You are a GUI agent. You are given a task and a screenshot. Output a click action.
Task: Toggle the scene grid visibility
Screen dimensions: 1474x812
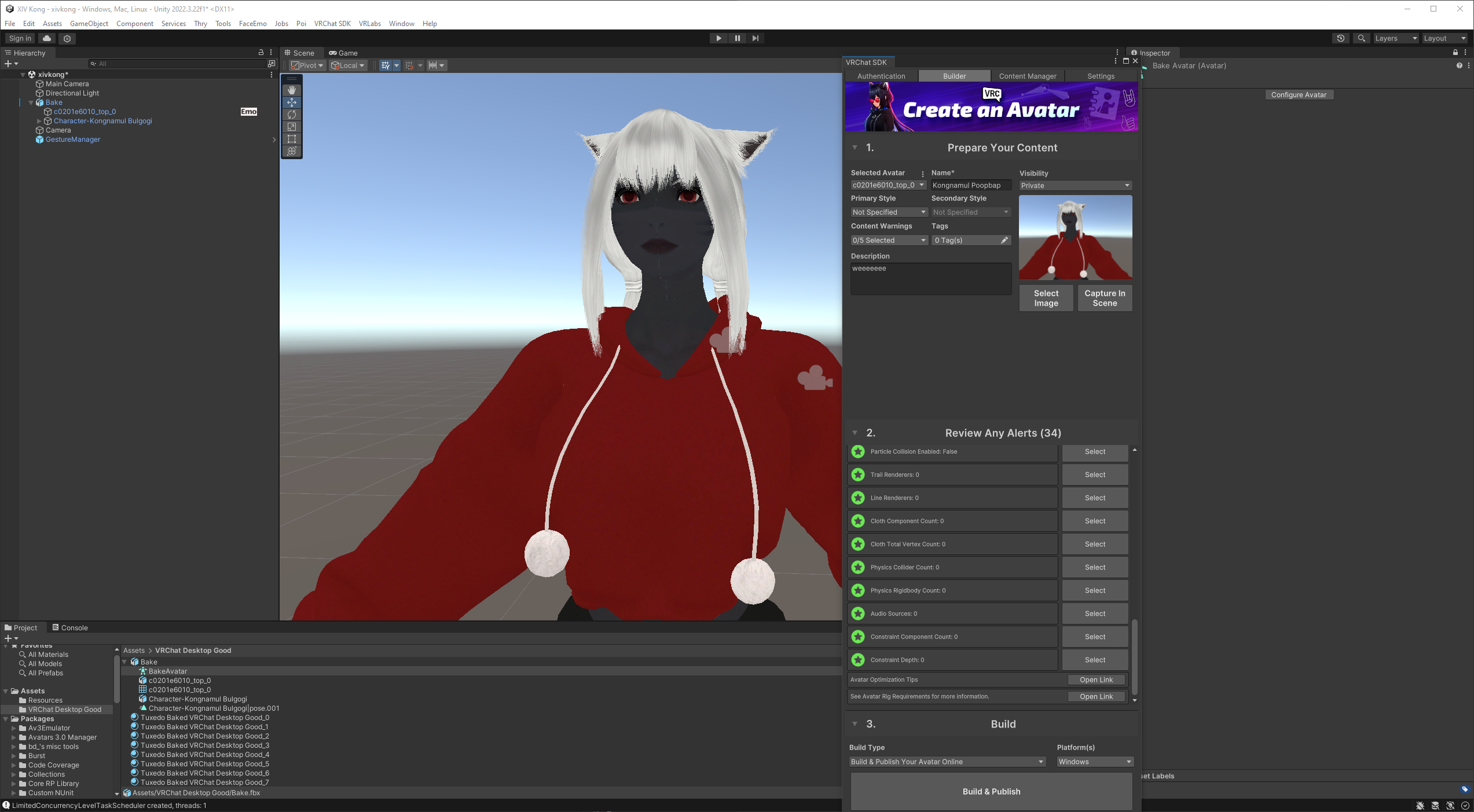pyautogui.click(x=385, y=65)
